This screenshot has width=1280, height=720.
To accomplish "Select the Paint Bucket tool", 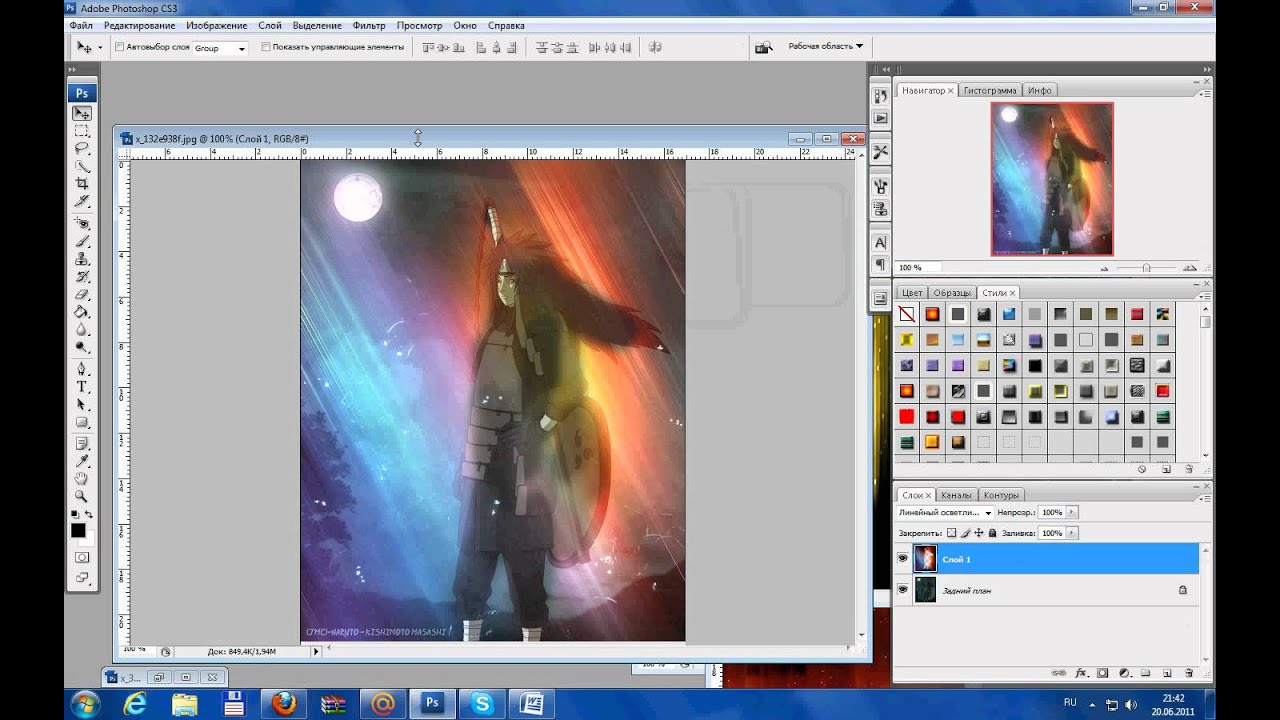I will pyautogui.click(x=82, y=312).
